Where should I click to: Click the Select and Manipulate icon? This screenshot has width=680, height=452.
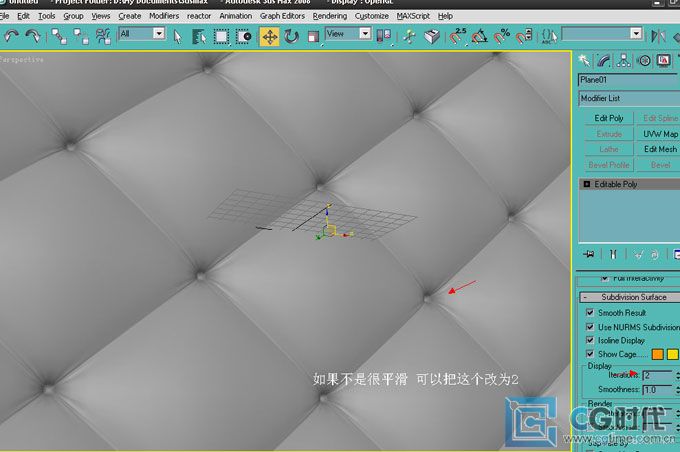409,37
